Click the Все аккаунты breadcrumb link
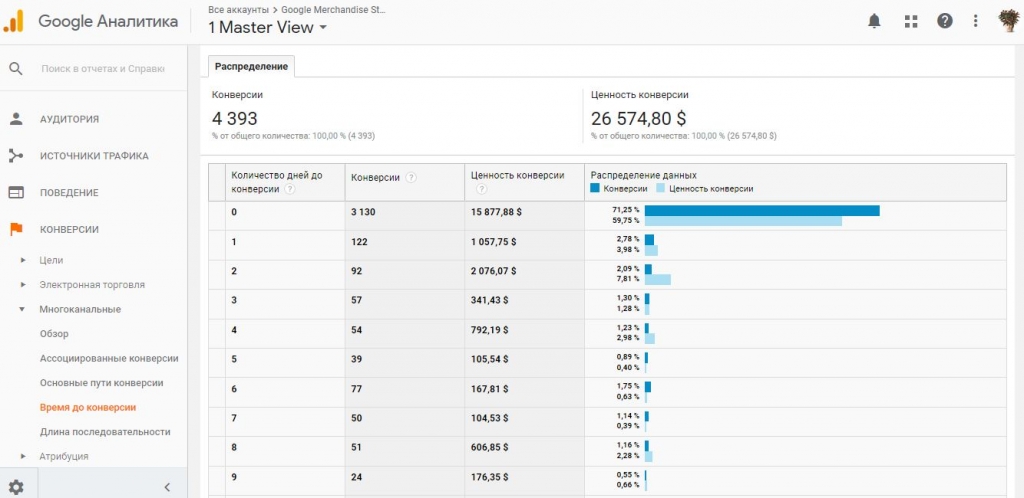Screen dimensions: 1024x498 [238, 10]
